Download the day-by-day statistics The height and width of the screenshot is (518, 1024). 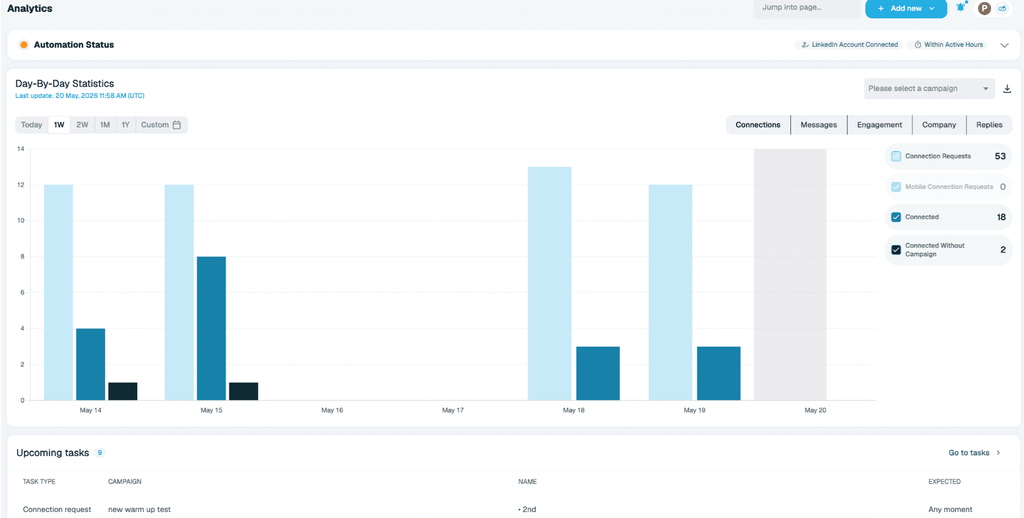1007,89
